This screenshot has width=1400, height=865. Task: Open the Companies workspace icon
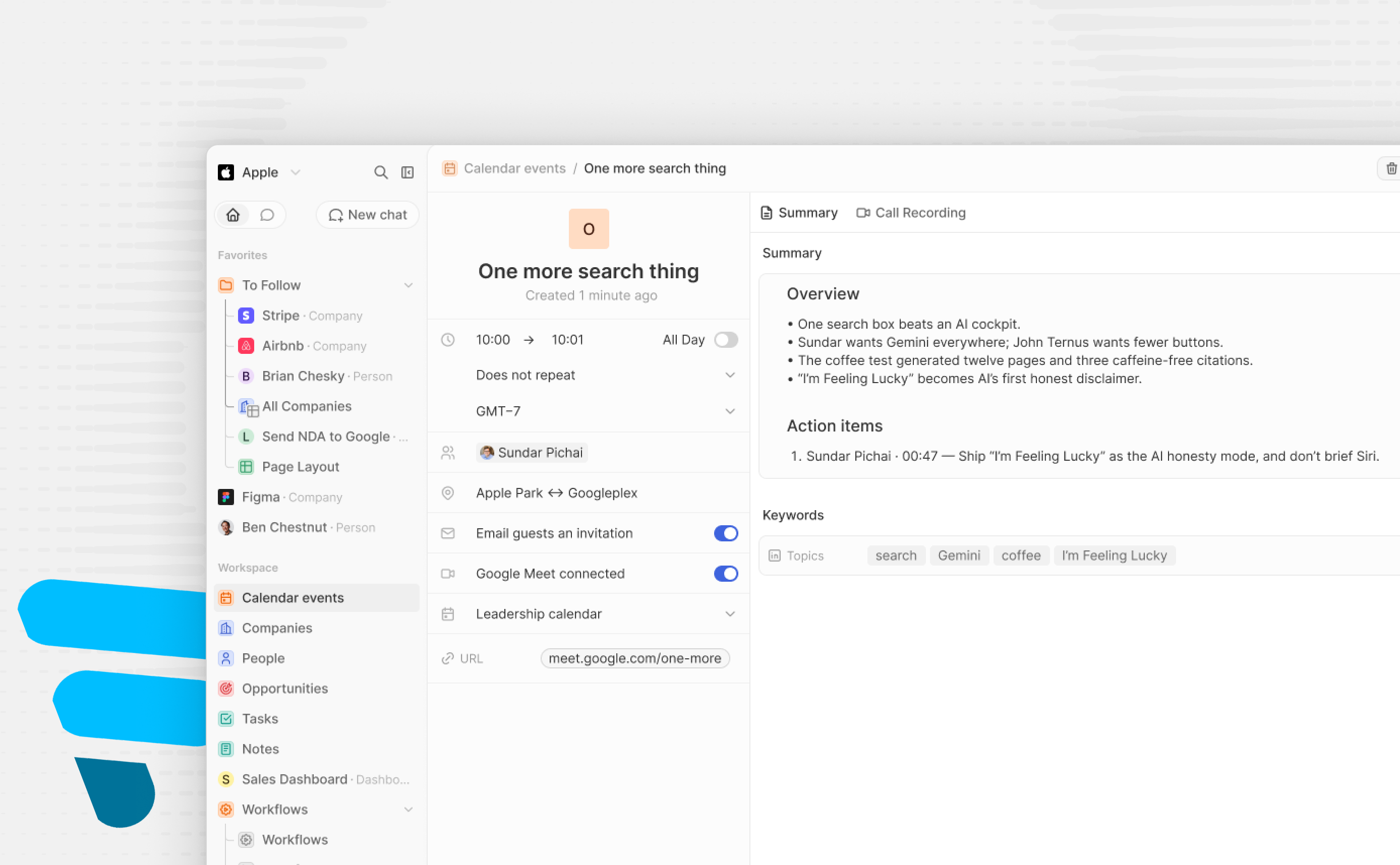pyautogui.click(x=226, y=628)
